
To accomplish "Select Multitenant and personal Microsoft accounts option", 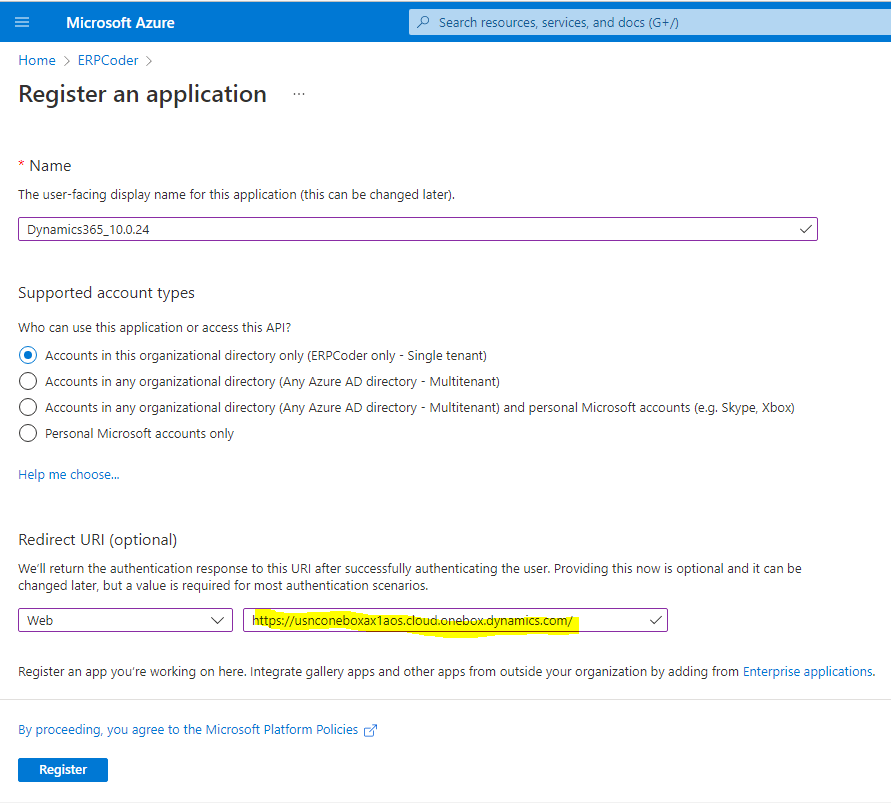I will pyautogui.click(x=28, y=407).
